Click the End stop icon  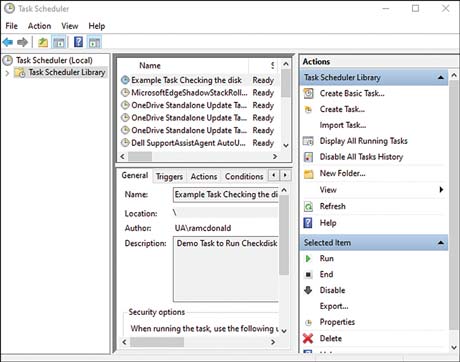(x=308, y=275)
